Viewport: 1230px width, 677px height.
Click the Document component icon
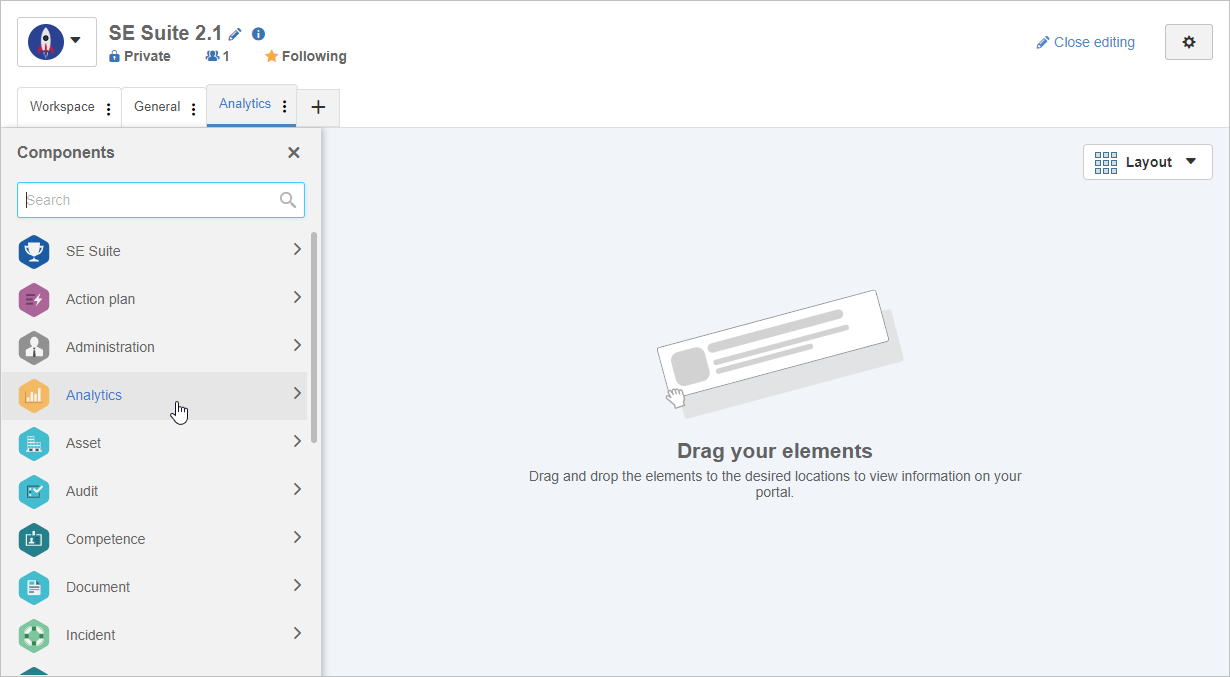click(34, 587)
